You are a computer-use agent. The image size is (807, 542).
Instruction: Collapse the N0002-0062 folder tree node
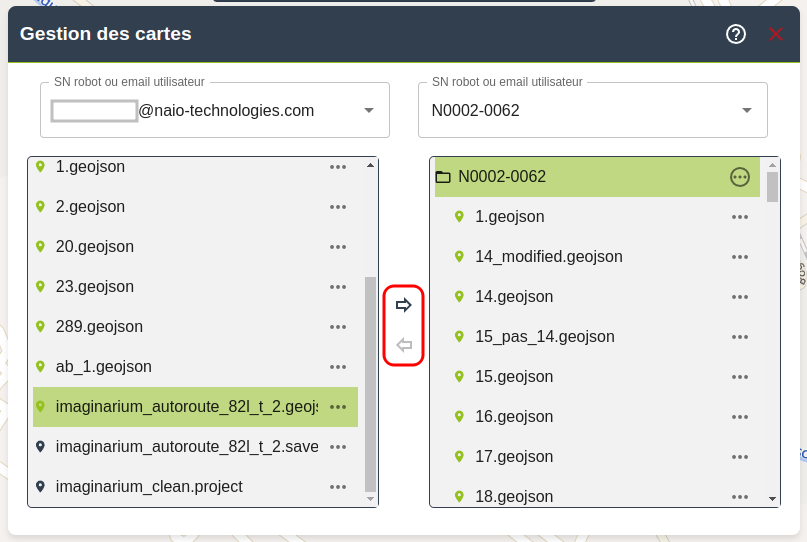tap(443, 177)
